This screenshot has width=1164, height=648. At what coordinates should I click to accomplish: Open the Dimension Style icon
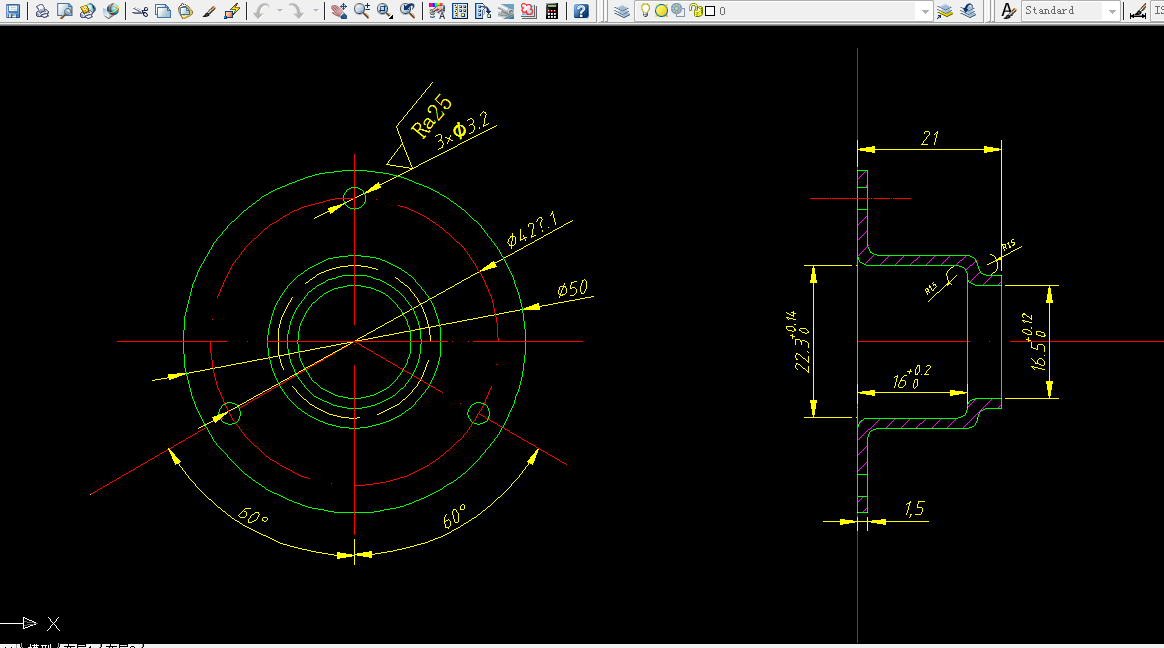pos(1137,10)
